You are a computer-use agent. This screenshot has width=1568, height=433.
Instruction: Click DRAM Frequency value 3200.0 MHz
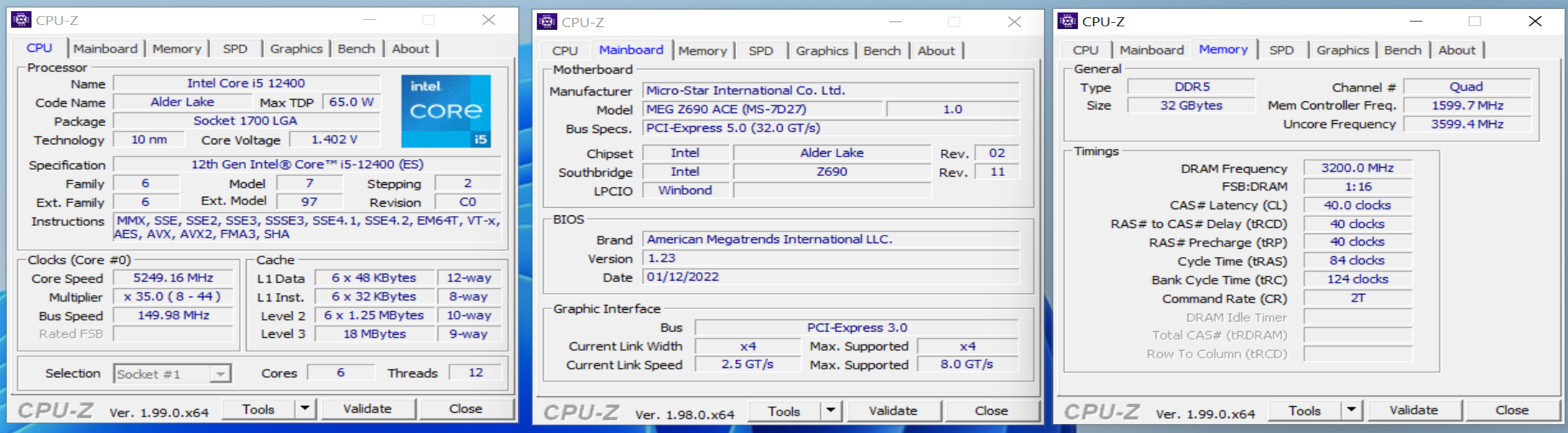(1357, 168)
